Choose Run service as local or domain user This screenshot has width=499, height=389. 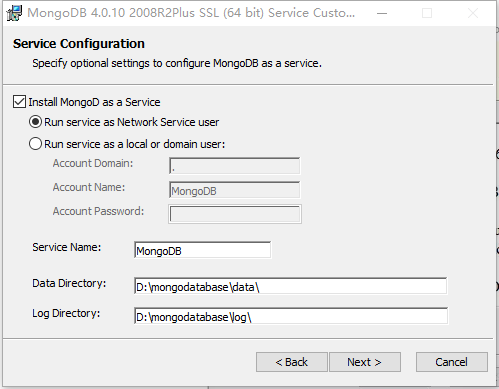35,144
